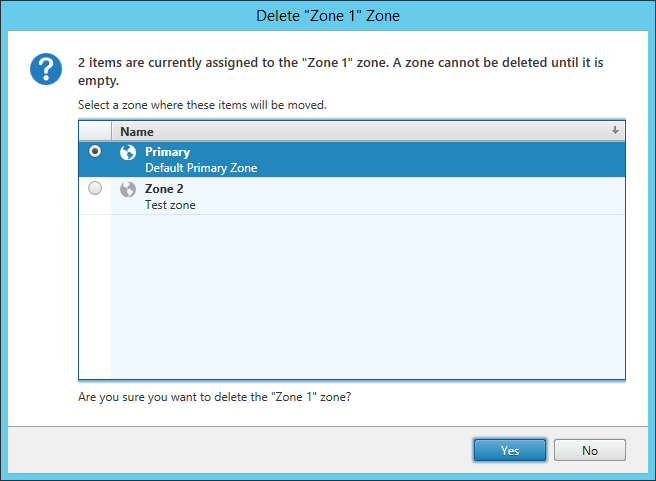656x481 pixels.
Task: Click the Delete "Zone 1" Zone title bar
Action: click(328, 16)
